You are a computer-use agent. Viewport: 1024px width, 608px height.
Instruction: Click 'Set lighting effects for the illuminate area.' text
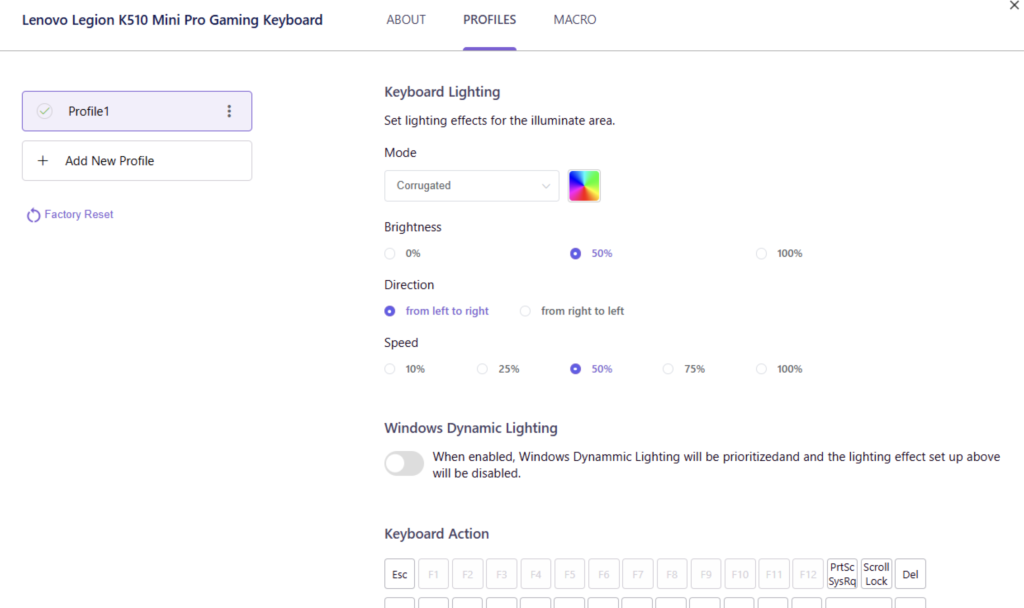pyautogui.click(x=500, y=121)
